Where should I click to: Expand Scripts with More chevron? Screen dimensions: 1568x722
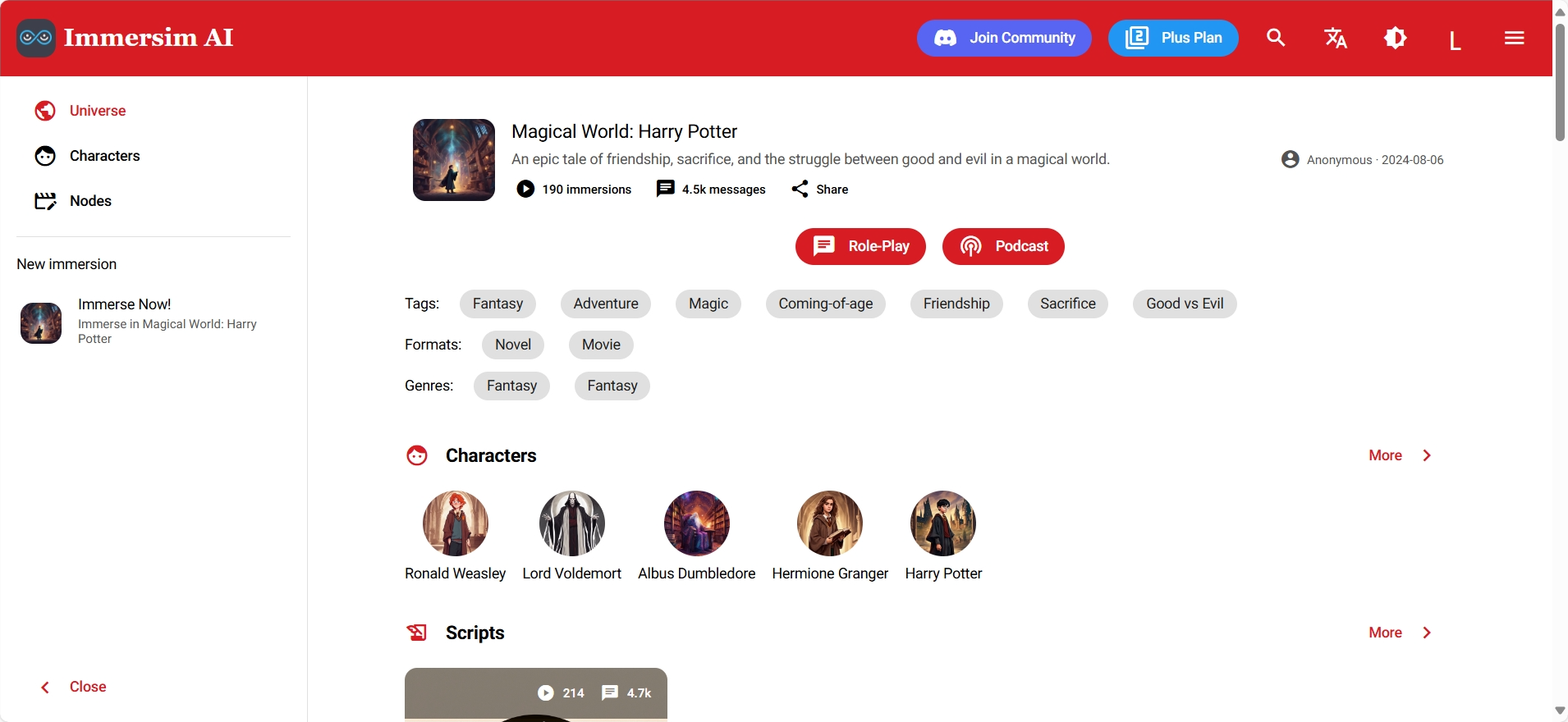coord(1427,633)
